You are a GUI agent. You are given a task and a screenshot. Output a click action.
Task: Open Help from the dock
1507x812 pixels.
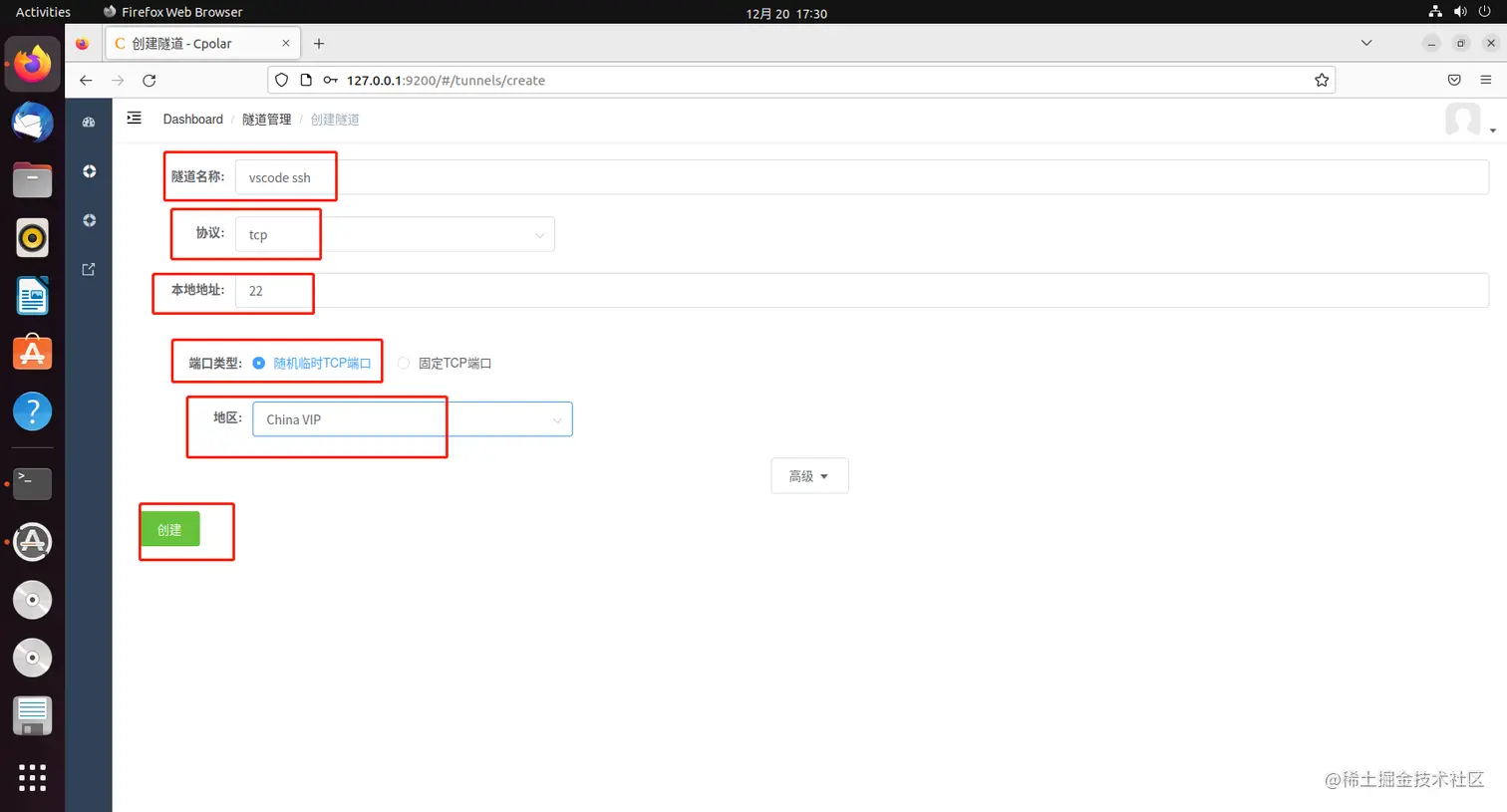click(32, 411)
